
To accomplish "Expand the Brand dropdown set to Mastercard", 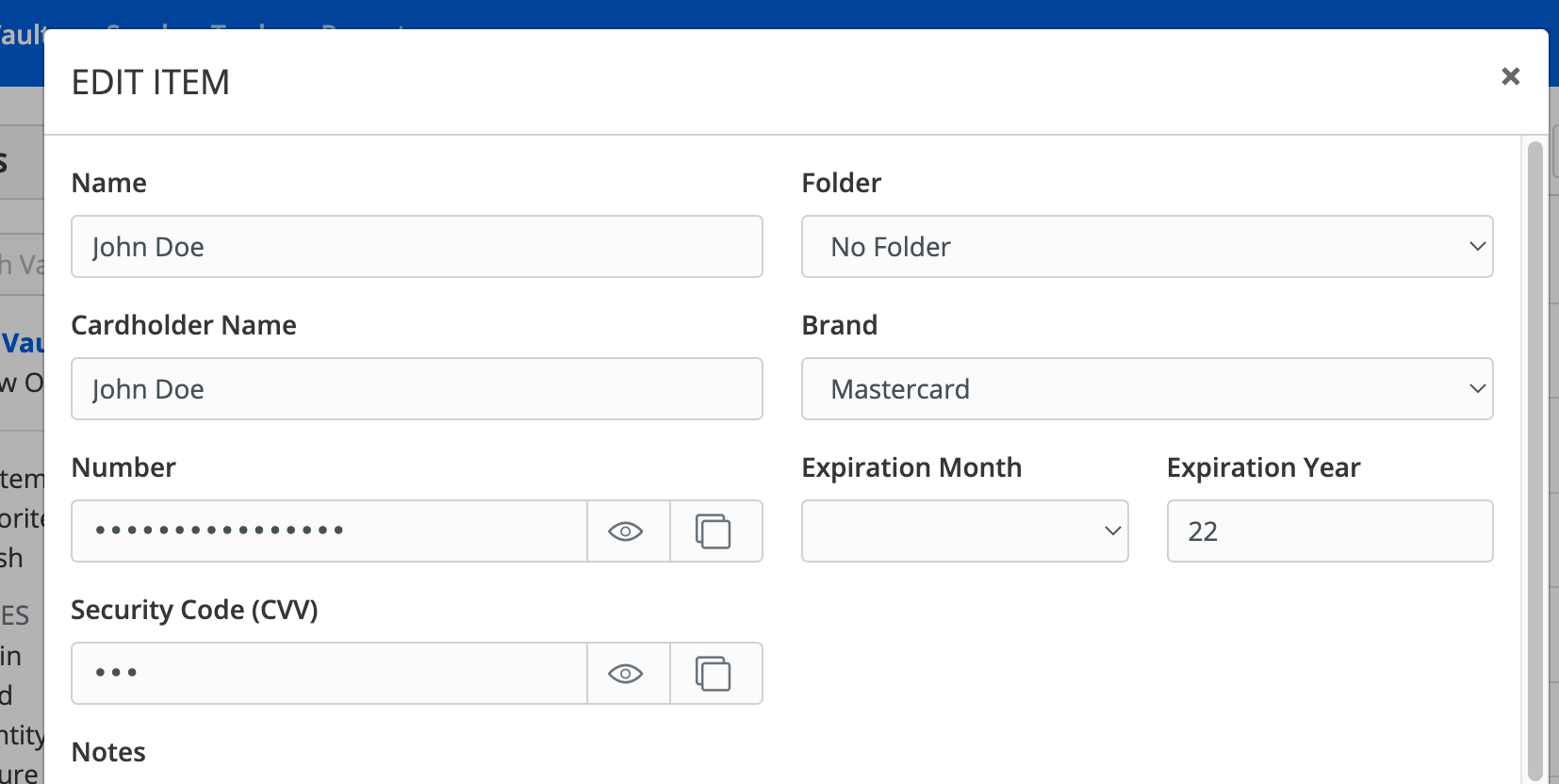I will coord(1146,389).
